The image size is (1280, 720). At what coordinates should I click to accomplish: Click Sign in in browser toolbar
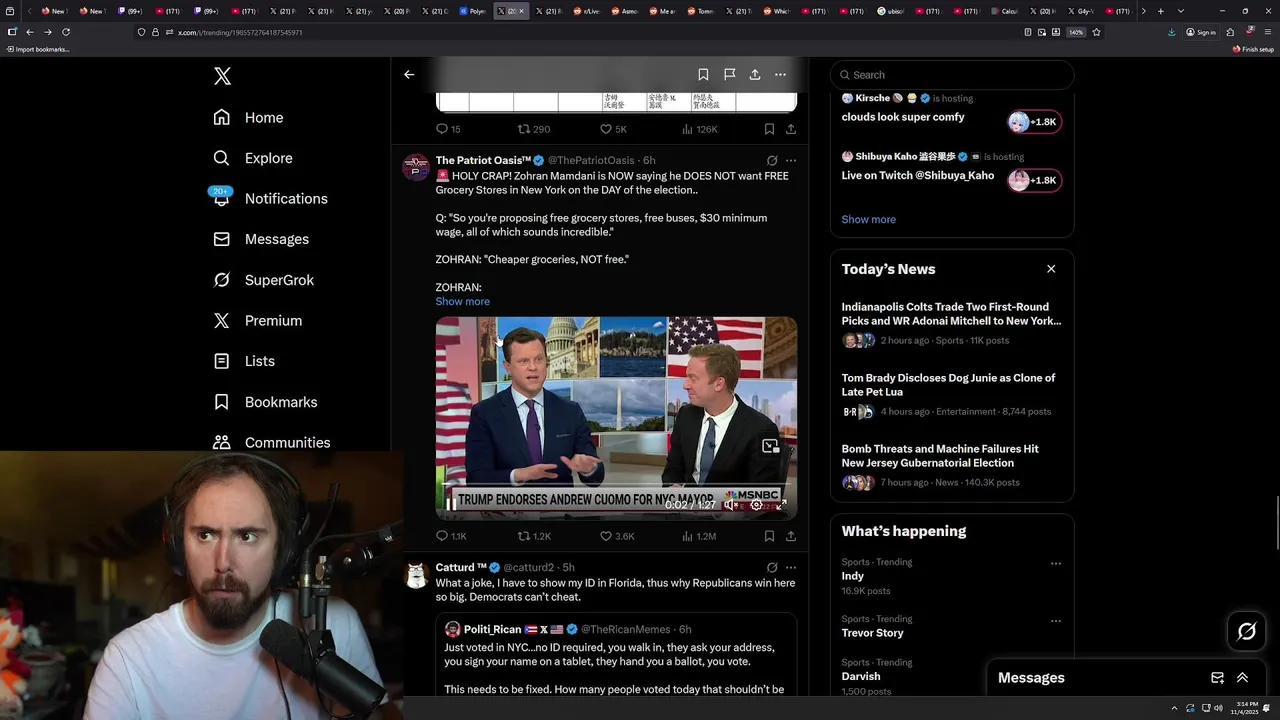[1201, 32]
